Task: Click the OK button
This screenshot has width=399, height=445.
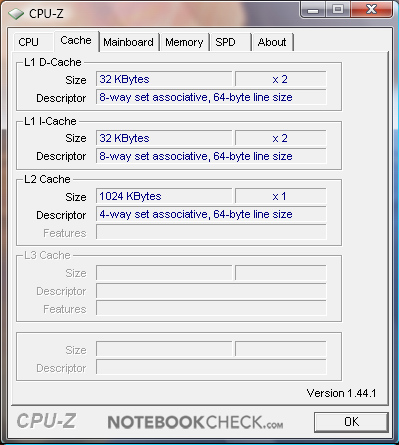Action: coord(351,422)
